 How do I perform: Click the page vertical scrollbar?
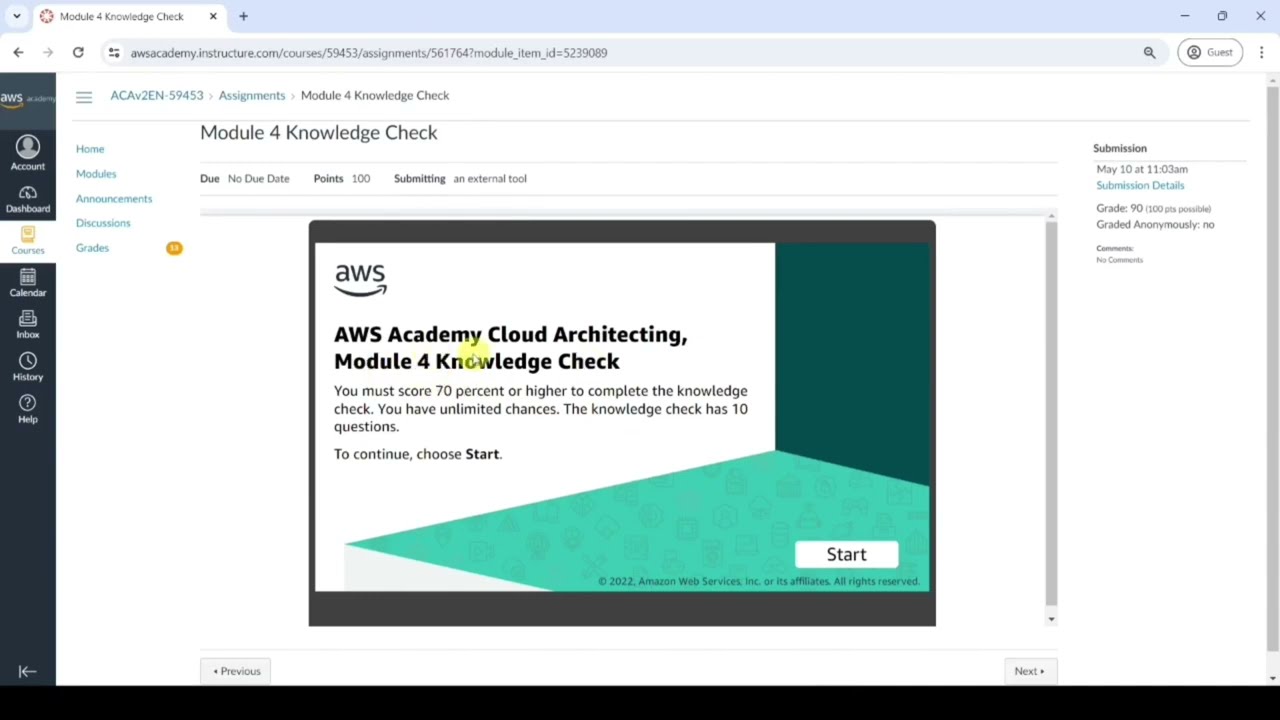coord(1272,370)
